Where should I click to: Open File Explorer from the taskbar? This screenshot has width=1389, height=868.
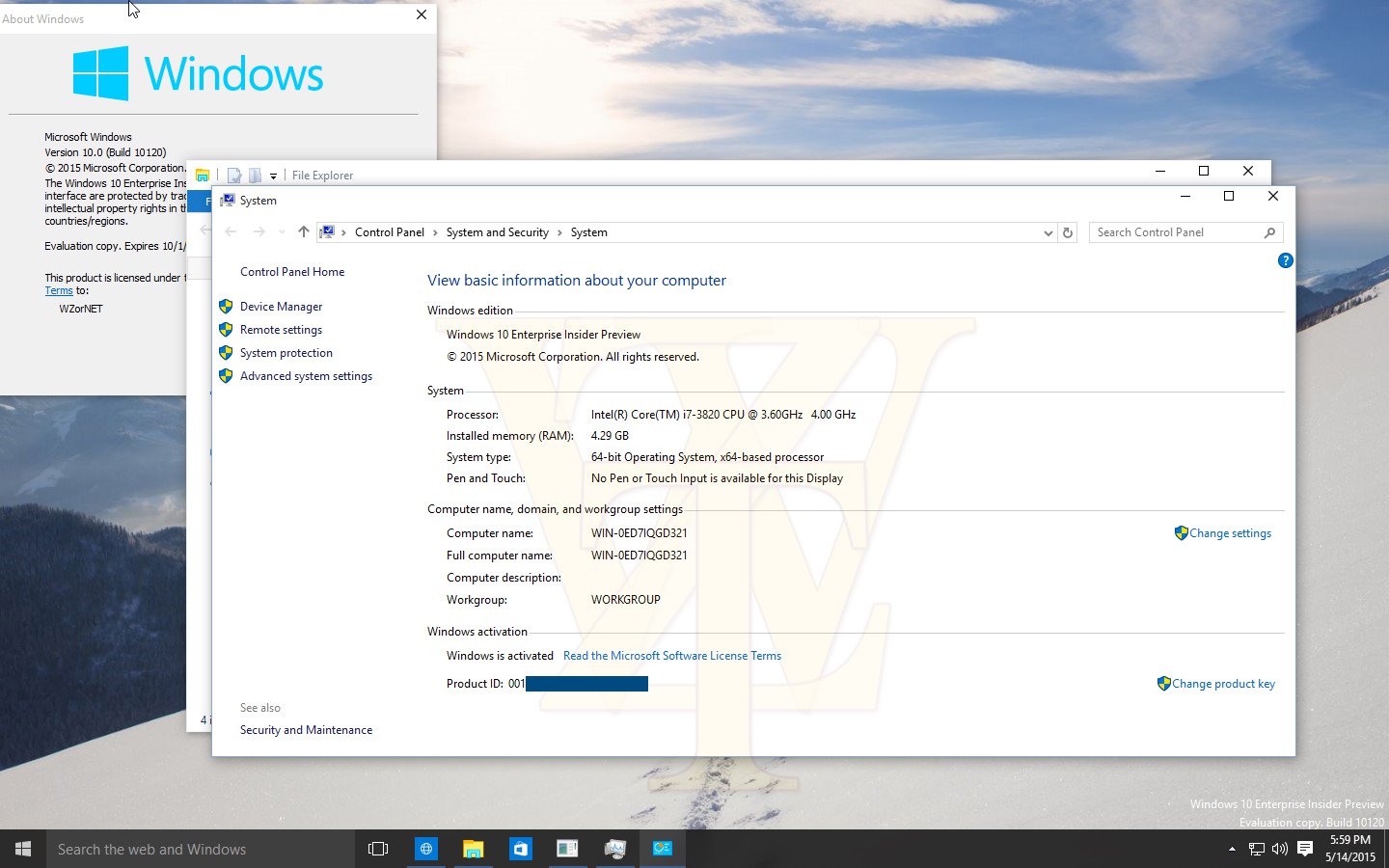coord(473,849)
